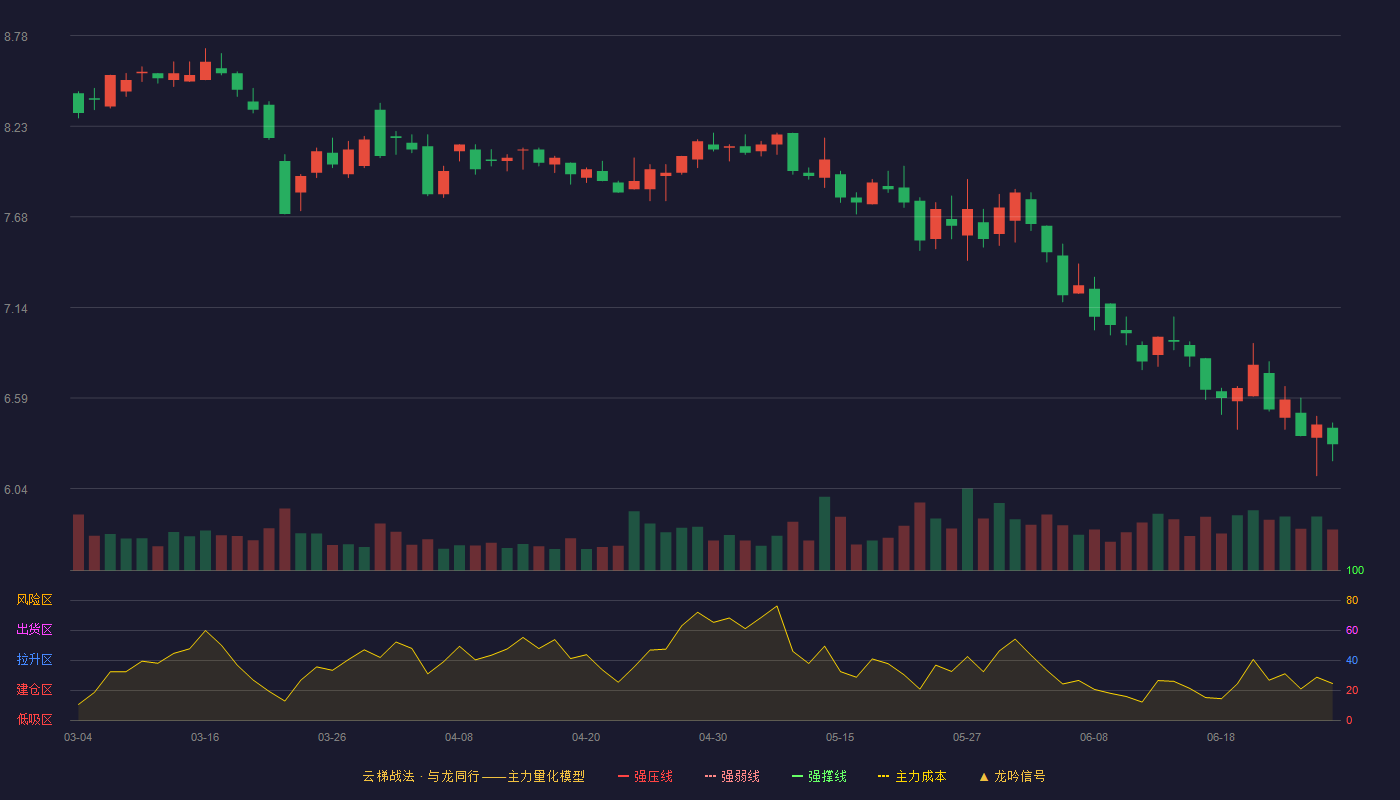This screenshot has height=800, width=1400.
Task: Click the 8.23 price axis label
Action: [16, 128]
